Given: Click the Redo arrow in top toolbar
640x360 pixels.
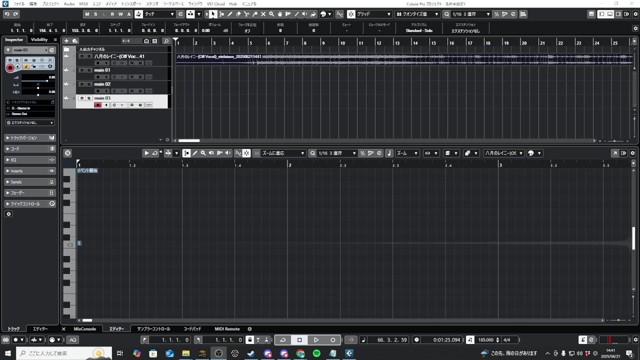Looking at the screenshot, I should [x=16, y=14].
